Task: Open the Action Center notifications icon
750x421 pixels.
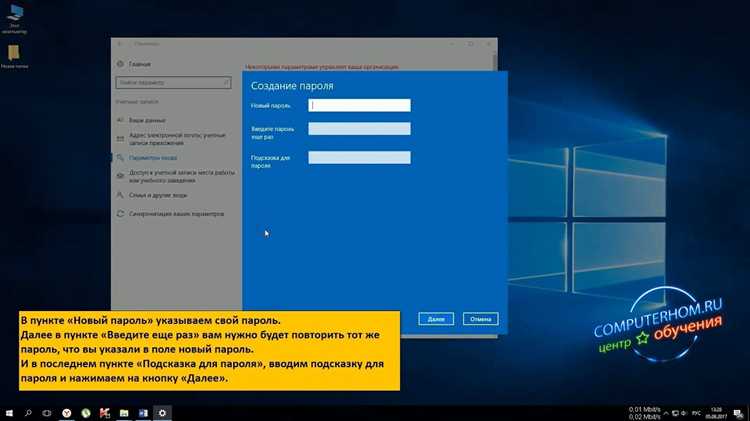Action: coord(739,413)
